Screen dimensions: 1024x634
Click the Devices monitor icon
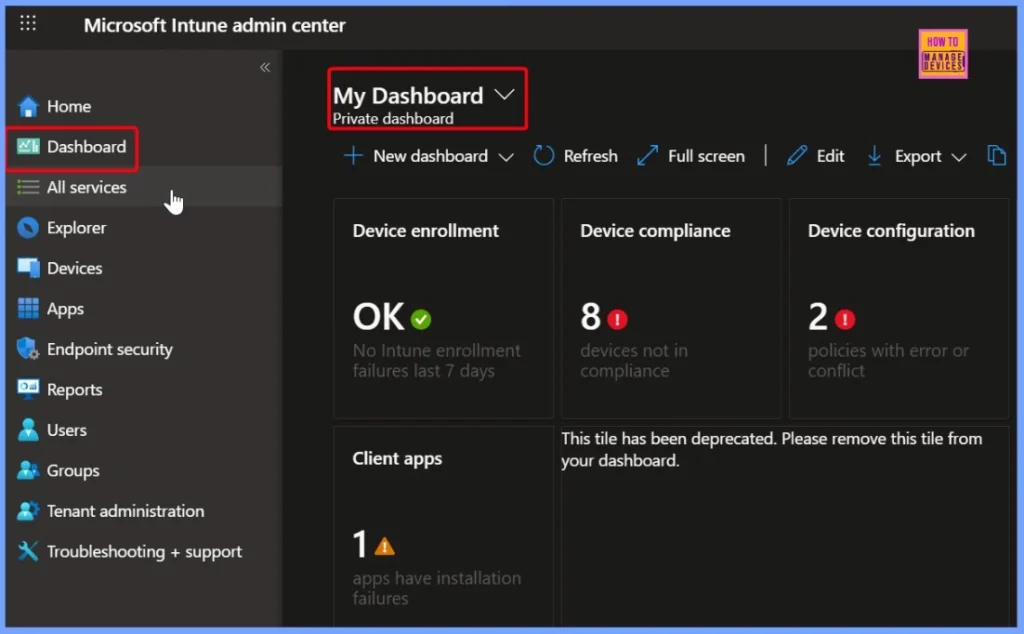click(x=27, y=268)
